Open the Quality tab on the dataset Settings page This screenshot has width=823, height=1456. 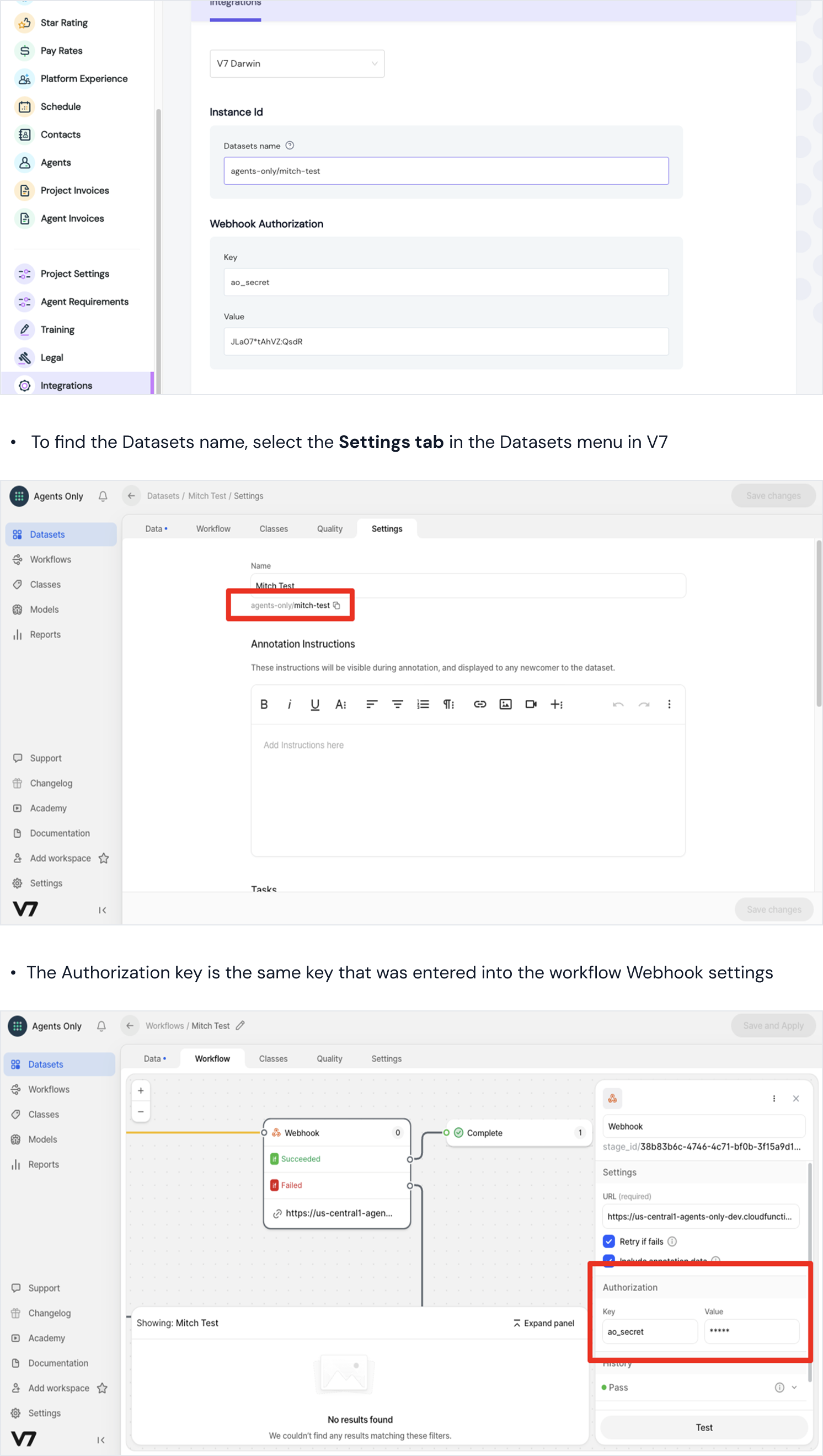tap(329, 528)
